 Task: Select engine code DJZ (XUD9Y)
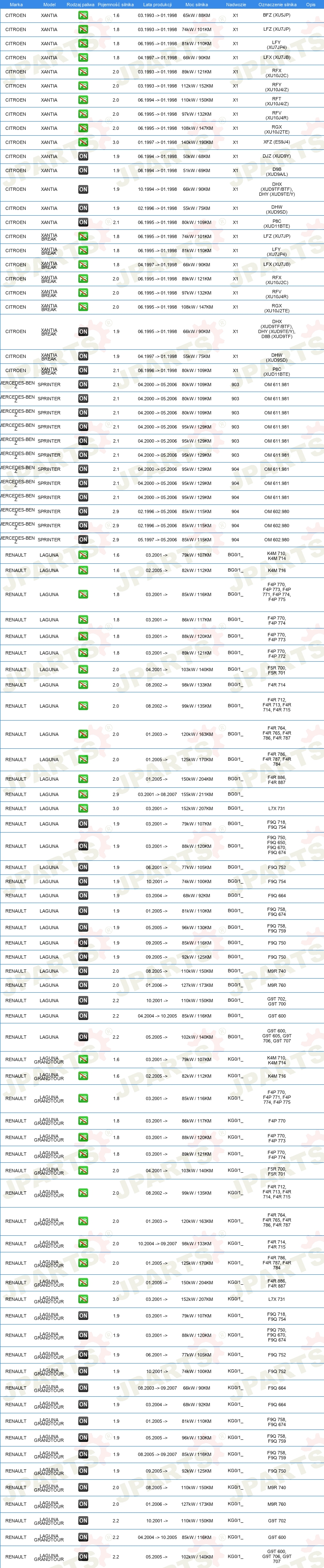click(277, 156)
